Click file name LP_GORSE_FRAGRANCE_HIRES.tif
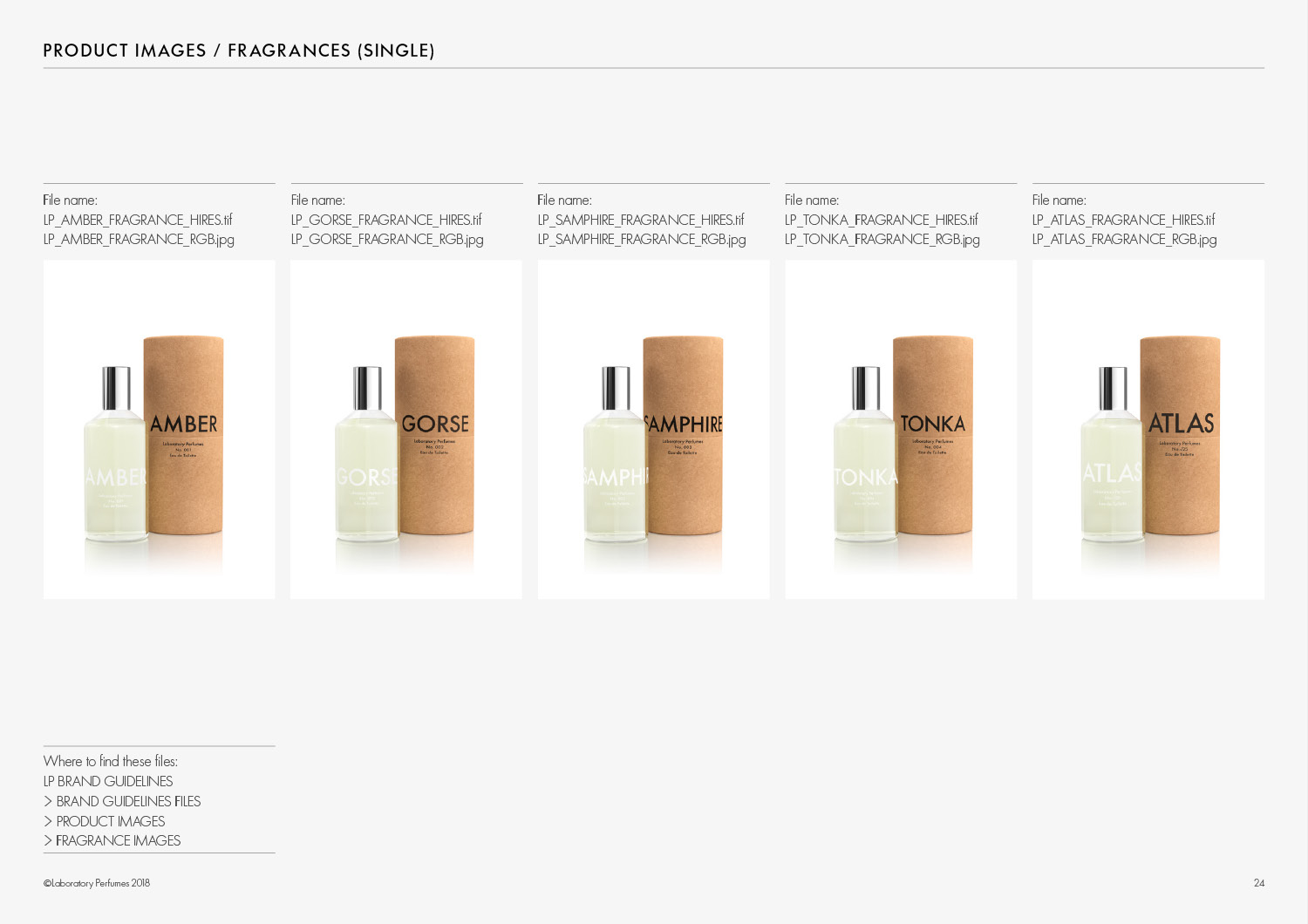This screenshot has width=1308, height=924. coord(386,220)
